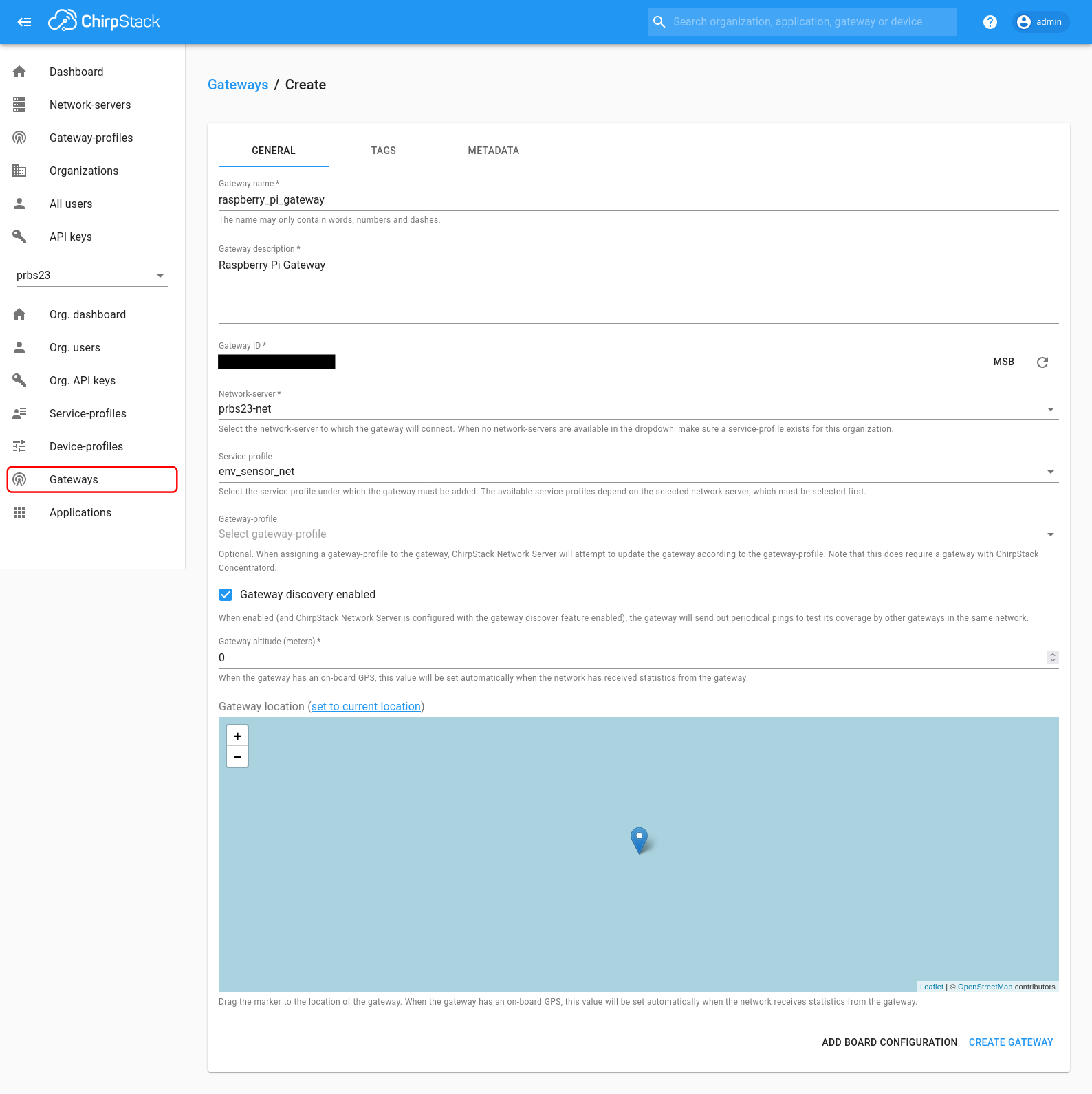Click the Gateways breadcrumb link

(238, 85)
